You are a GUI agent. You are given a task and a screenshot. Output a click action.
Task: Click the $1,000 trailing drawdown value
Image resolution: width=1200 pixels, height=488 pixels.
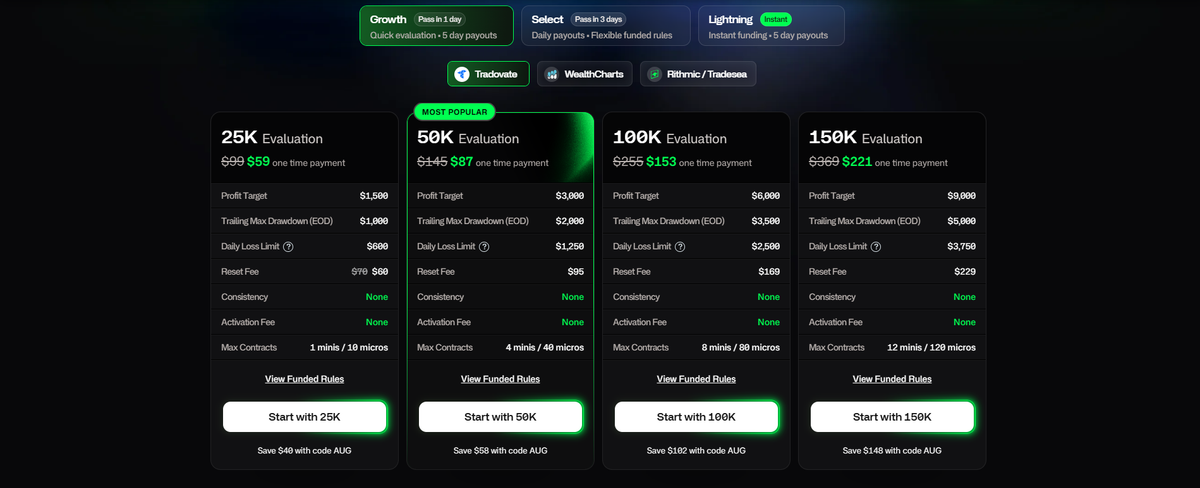click(374, 221)
